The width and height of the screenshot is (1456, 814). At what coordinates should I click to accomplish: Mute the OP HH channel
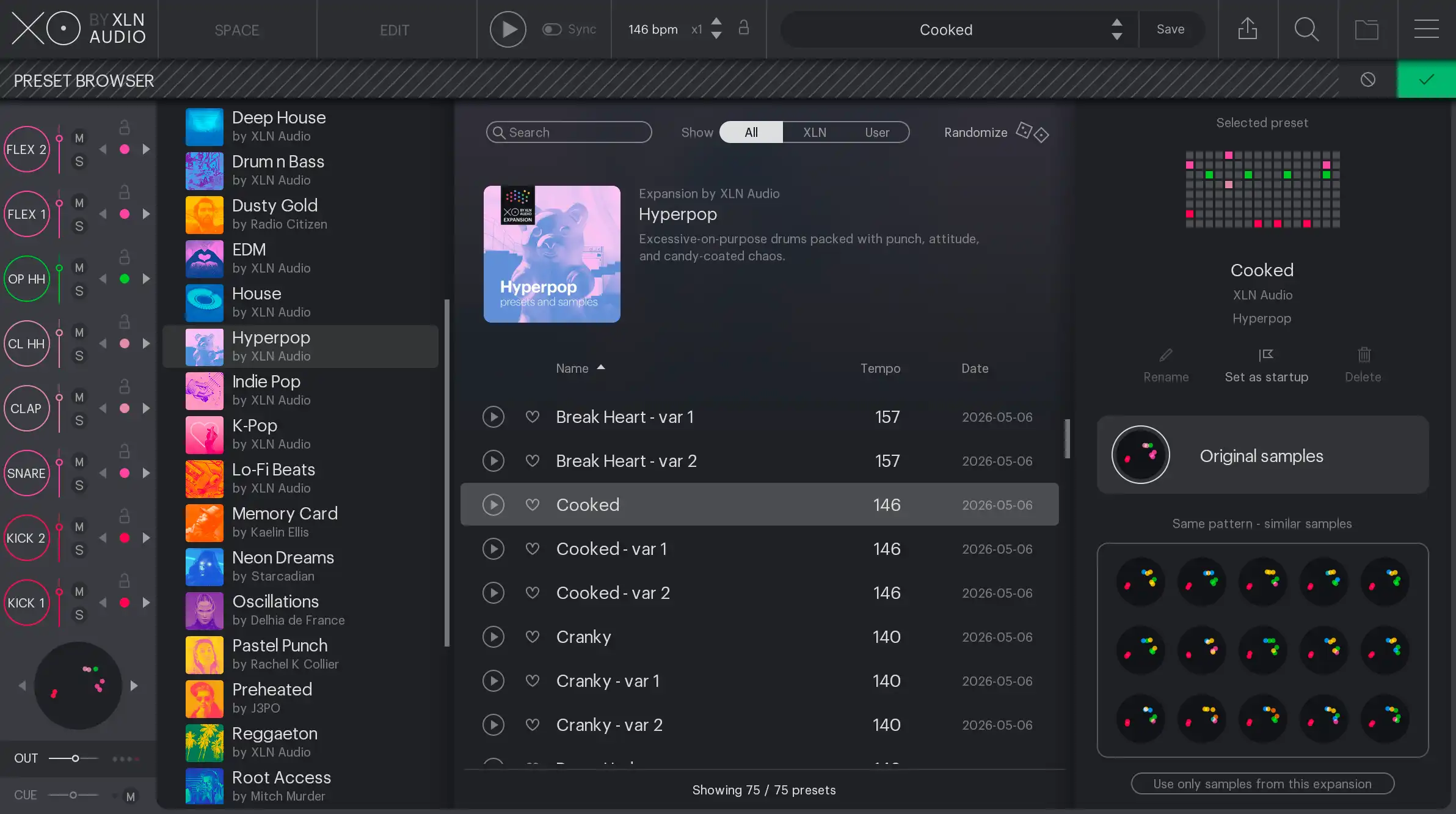coord(79,268)
